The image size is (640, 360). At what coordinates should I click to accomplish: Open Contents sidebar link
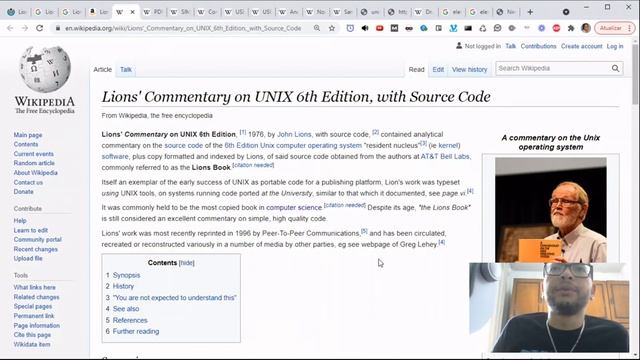pos(26,144)
